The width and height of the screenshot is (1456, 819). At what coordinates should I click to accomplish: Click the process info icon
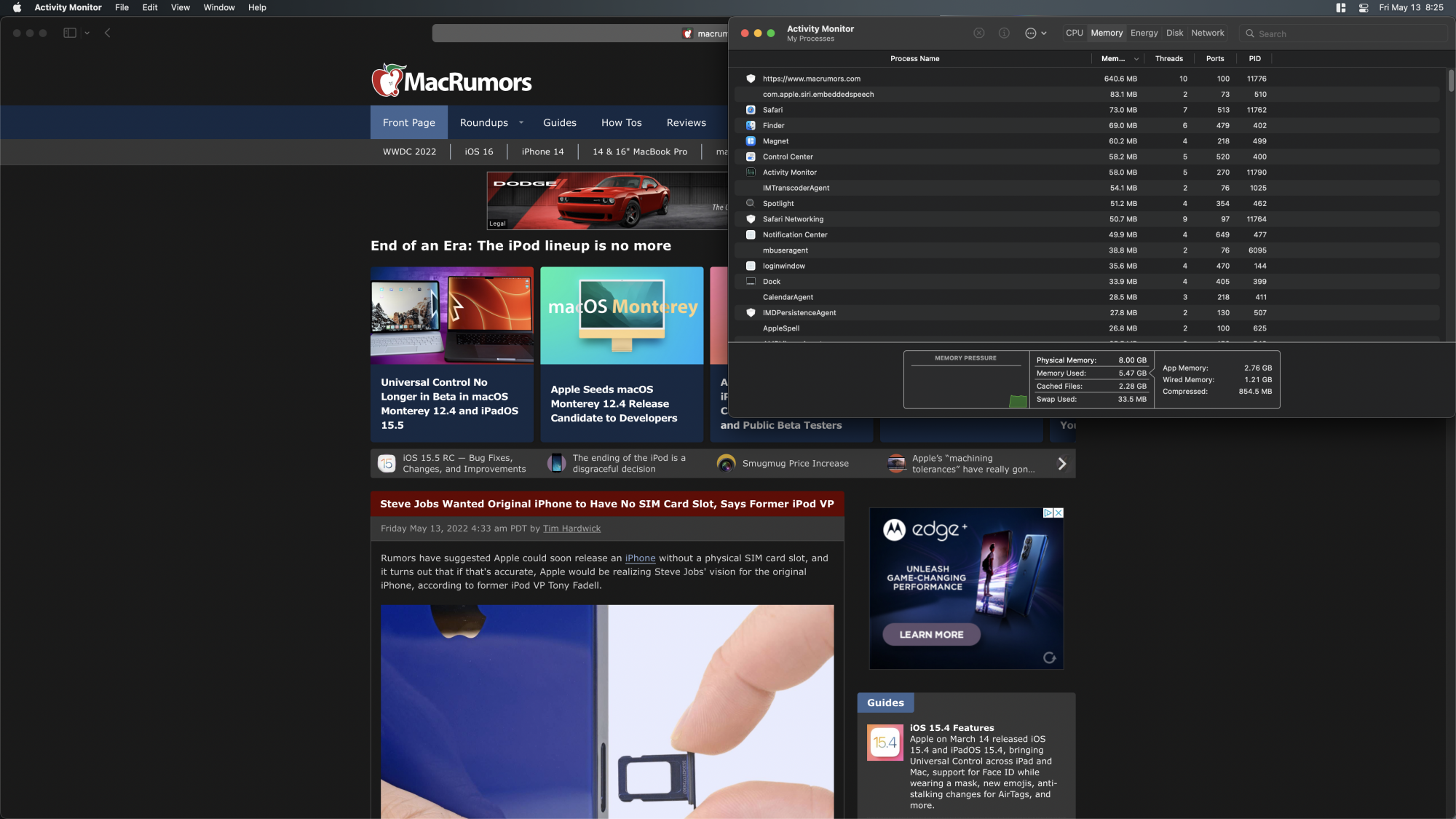click(x=1004, y=33)
